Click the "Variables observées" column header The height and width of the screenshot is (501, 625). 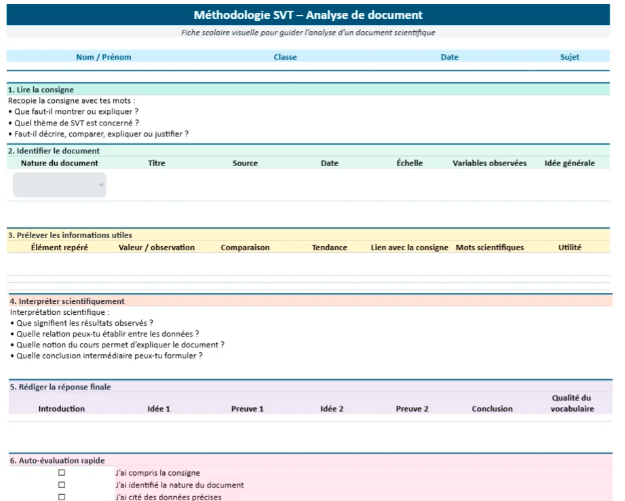[x=489, y=163]
